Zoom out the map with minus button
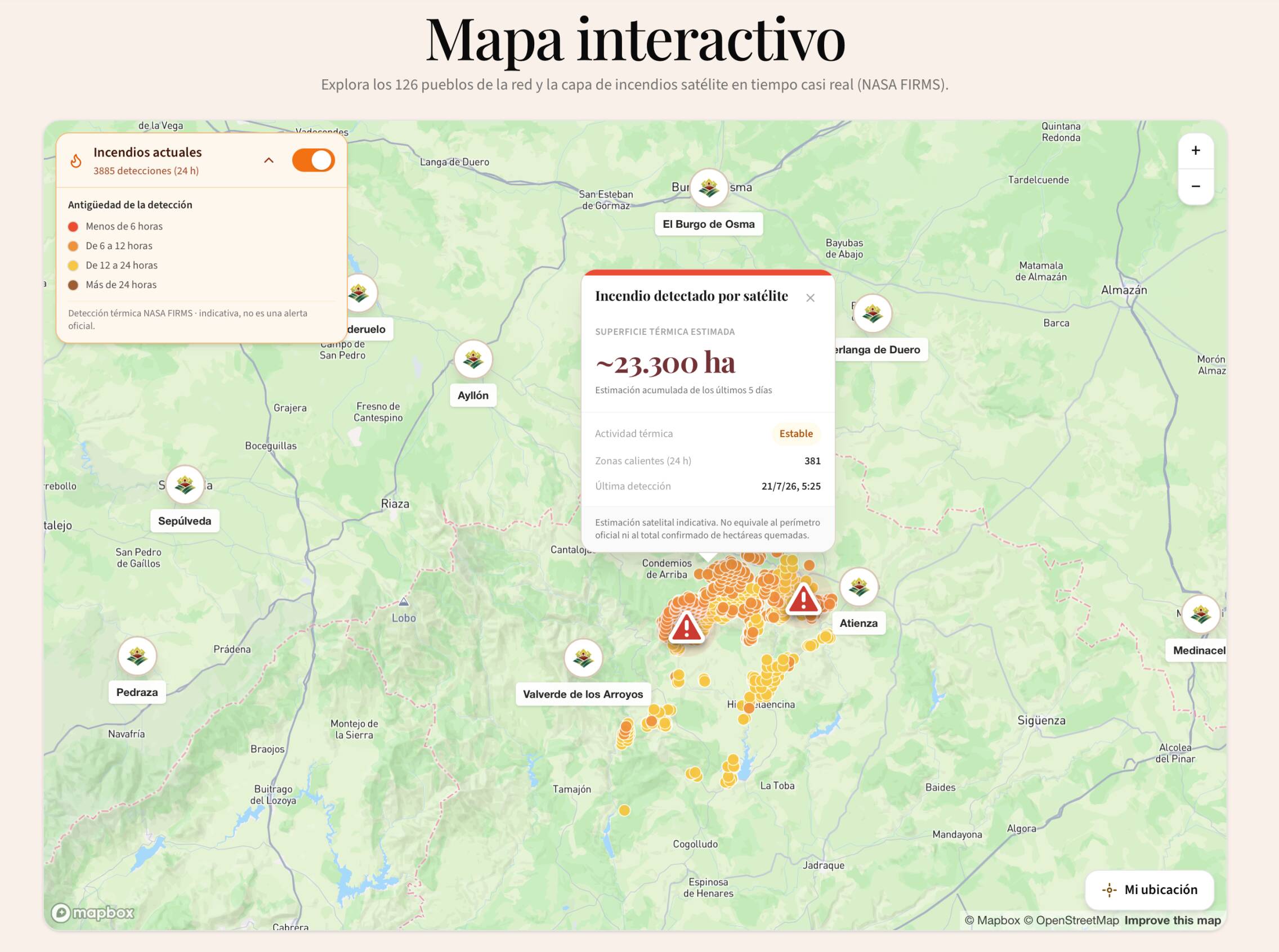 click(1195, 187)
